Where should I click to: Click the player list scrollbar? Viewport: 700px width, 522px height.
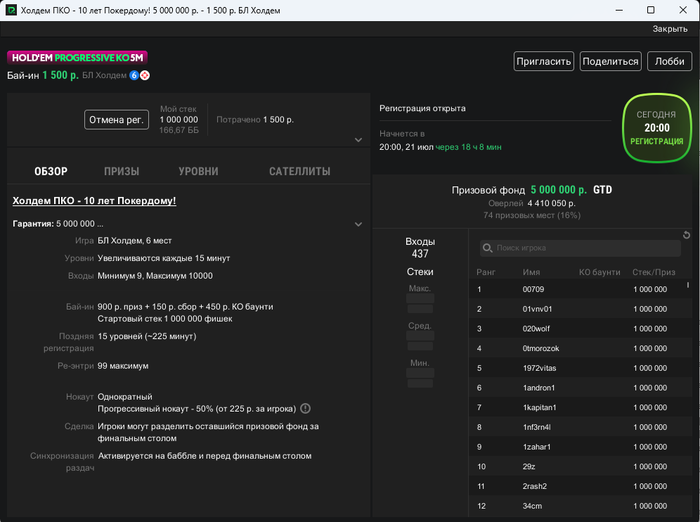pyautogui.click(x=688, y=284)
